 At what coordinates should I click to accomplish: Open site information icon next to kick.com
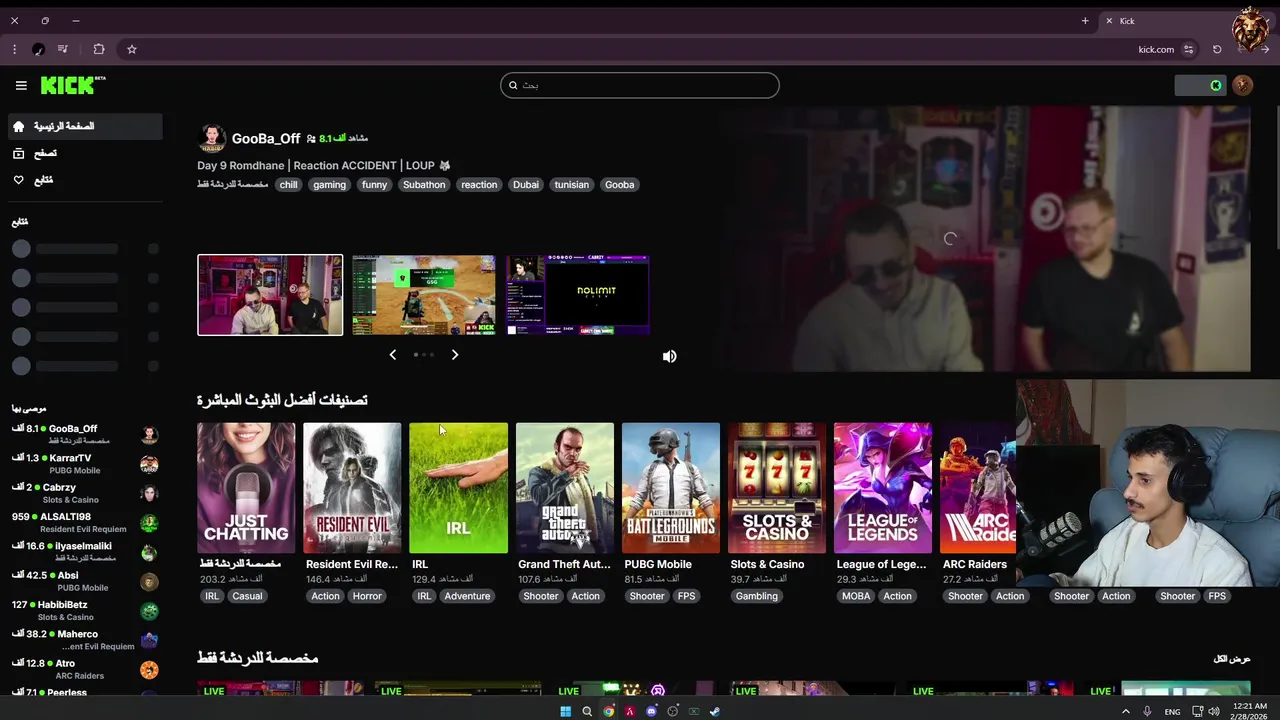point(1188,49)
